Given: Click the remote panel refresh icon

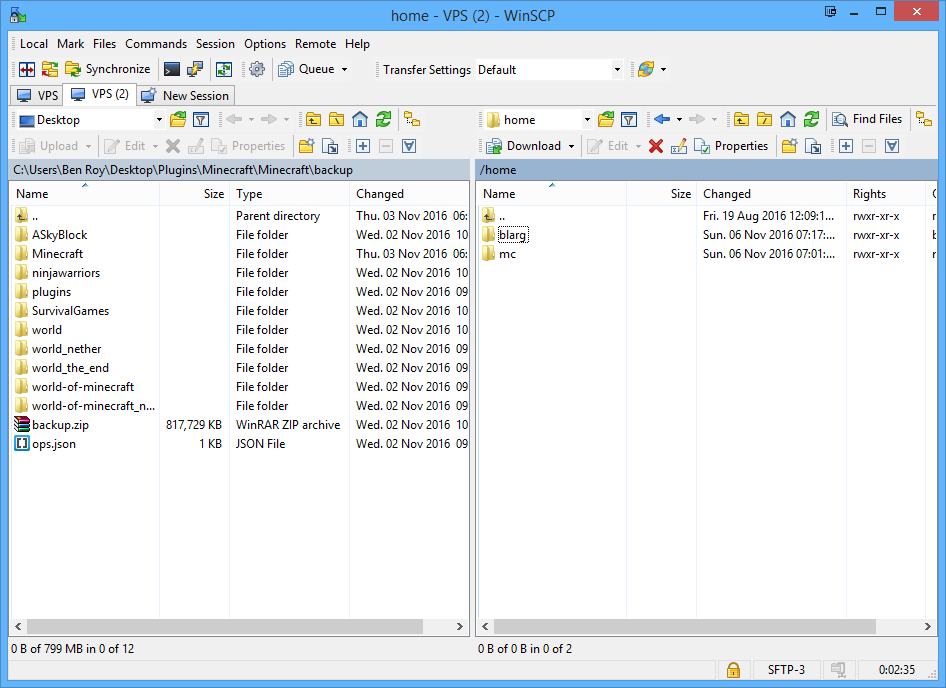Looking at the screenshot, I should [x=811, y=119].
